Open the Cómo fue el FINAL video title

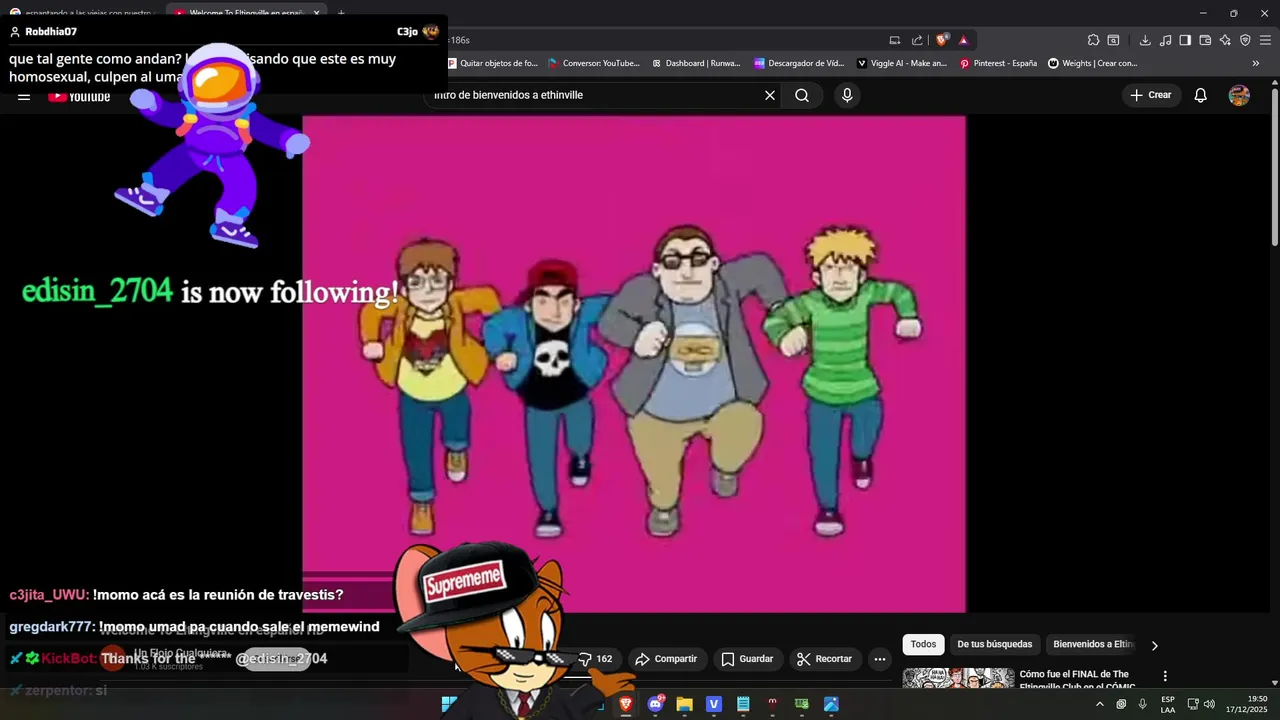pos(1078,680)
